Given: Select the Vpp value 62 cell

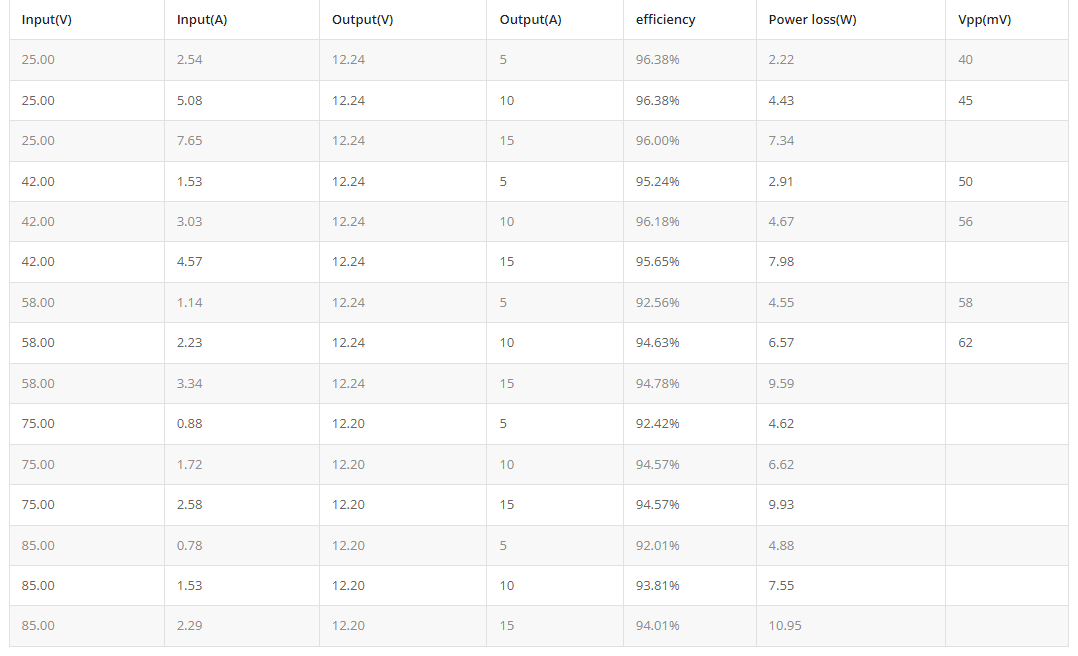Looking at the screenshot, I should click(965, 343).
